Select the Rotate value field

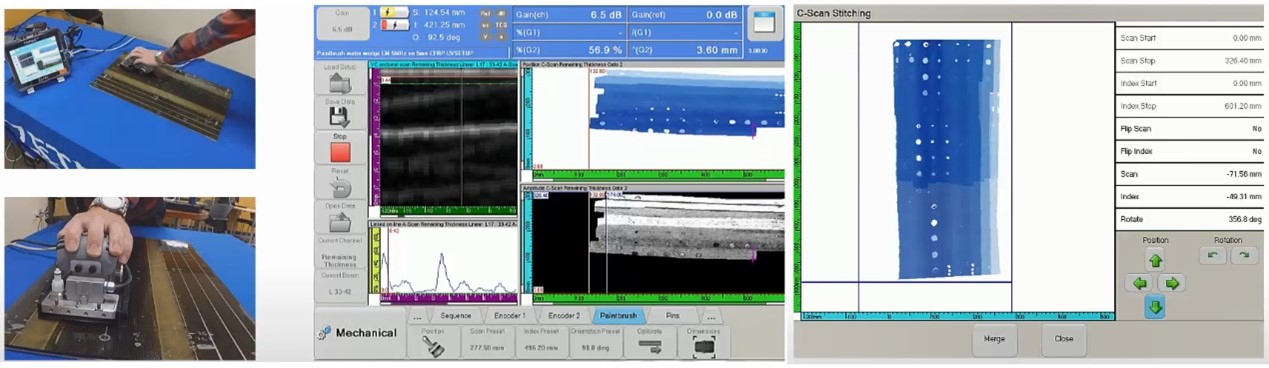1191,218
